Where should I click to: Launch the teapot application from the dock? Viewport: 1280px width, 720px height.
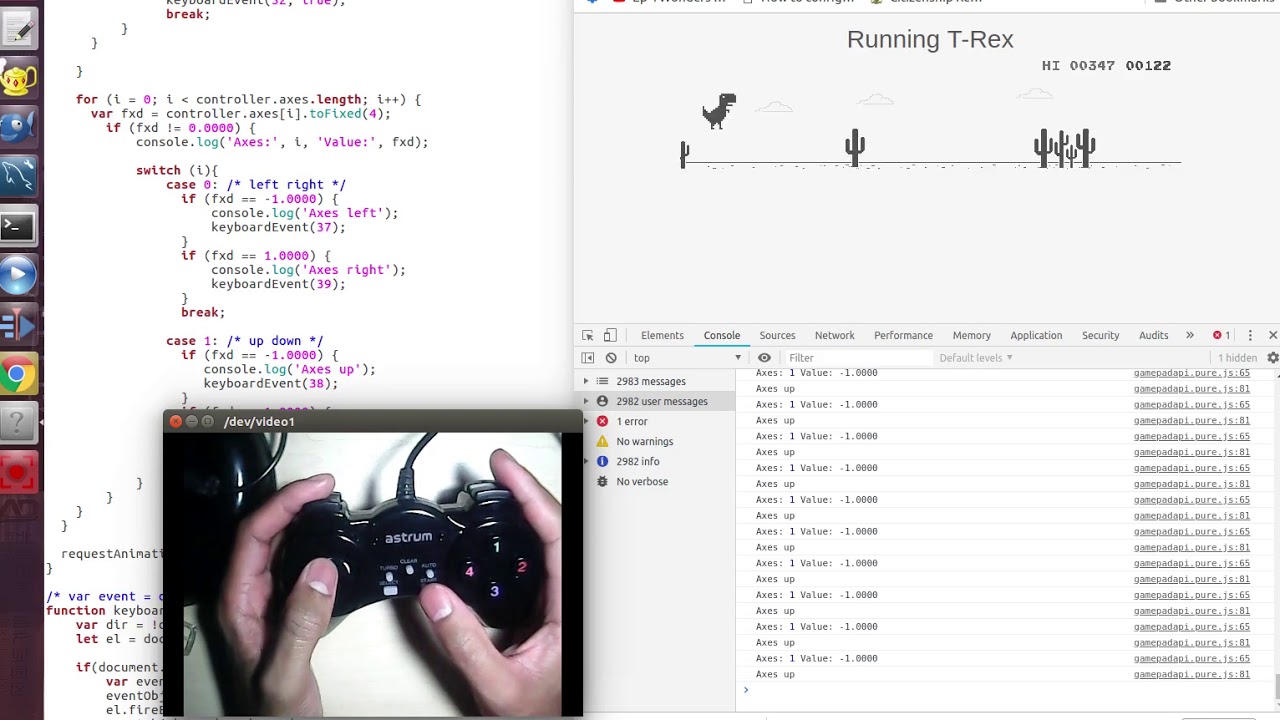[18, 78]
